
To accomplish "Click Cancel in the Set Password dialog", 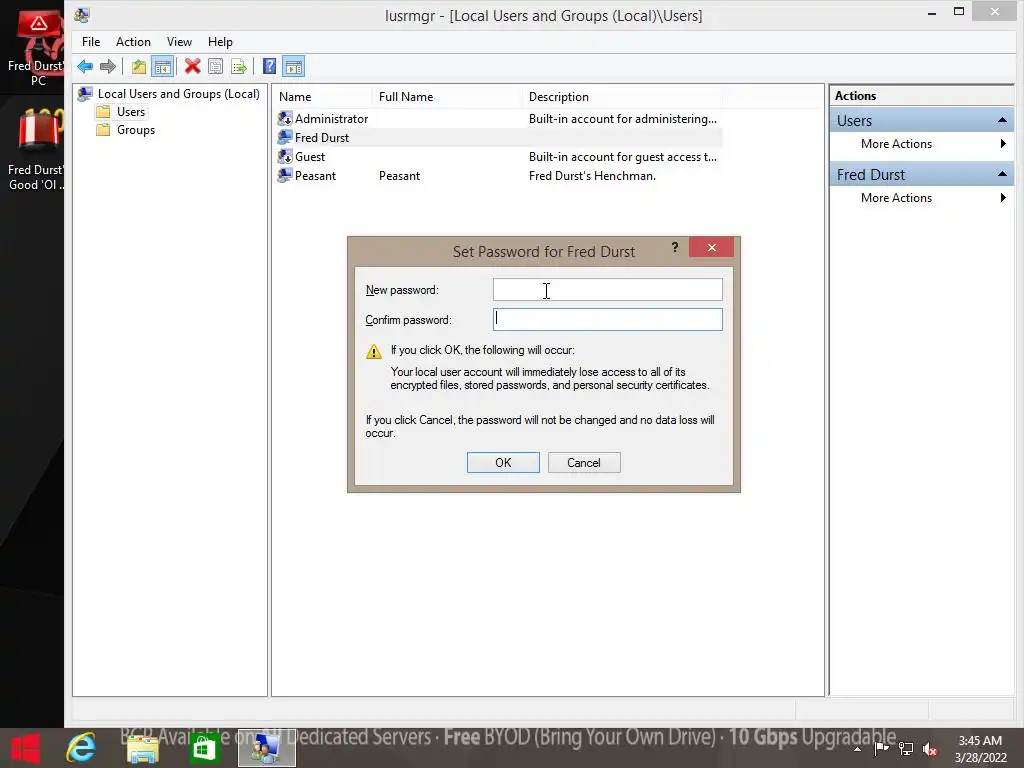I will click(584, 462).
